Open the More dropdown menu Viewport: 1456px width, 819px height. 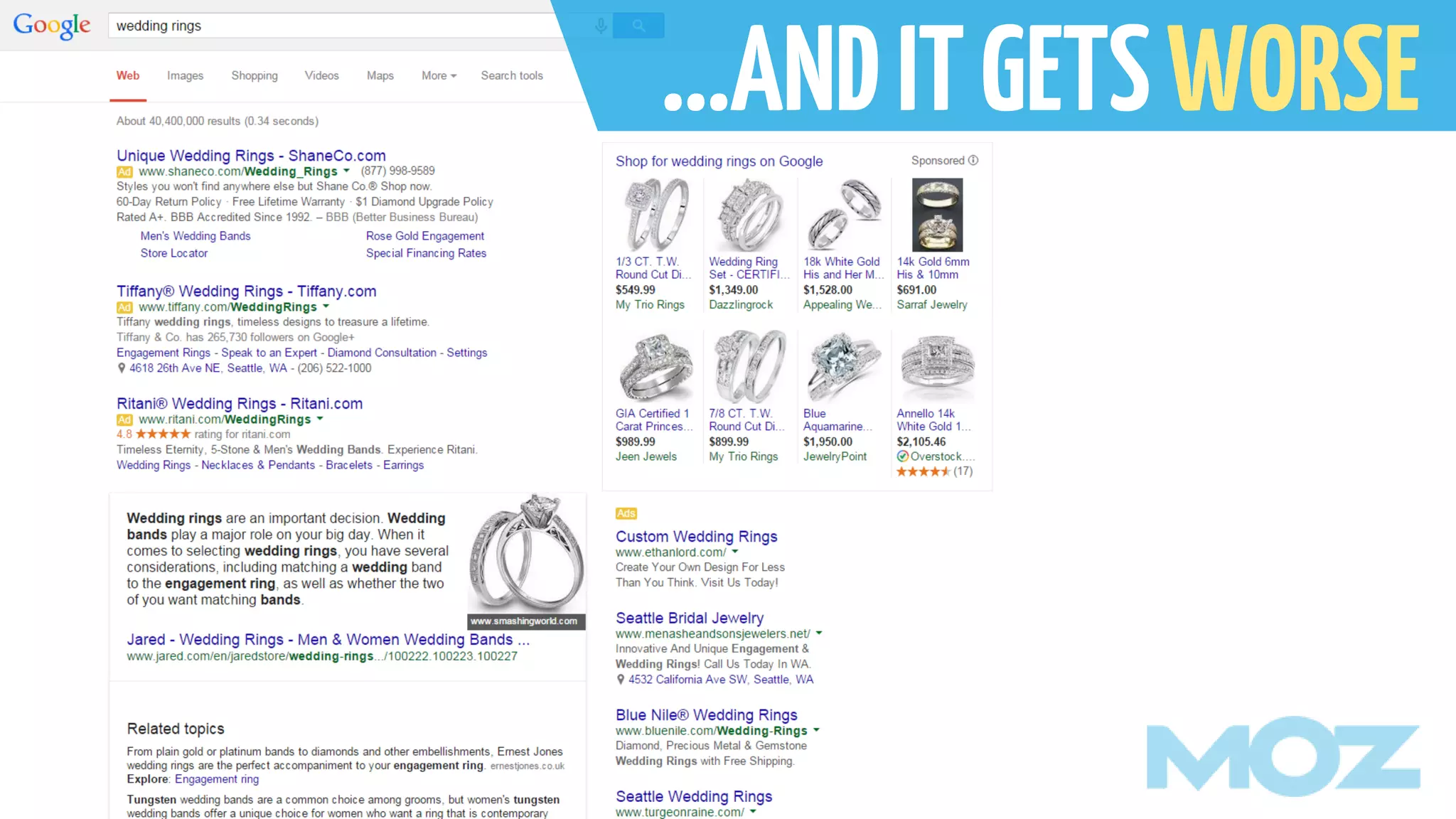(x=439, y=75)
